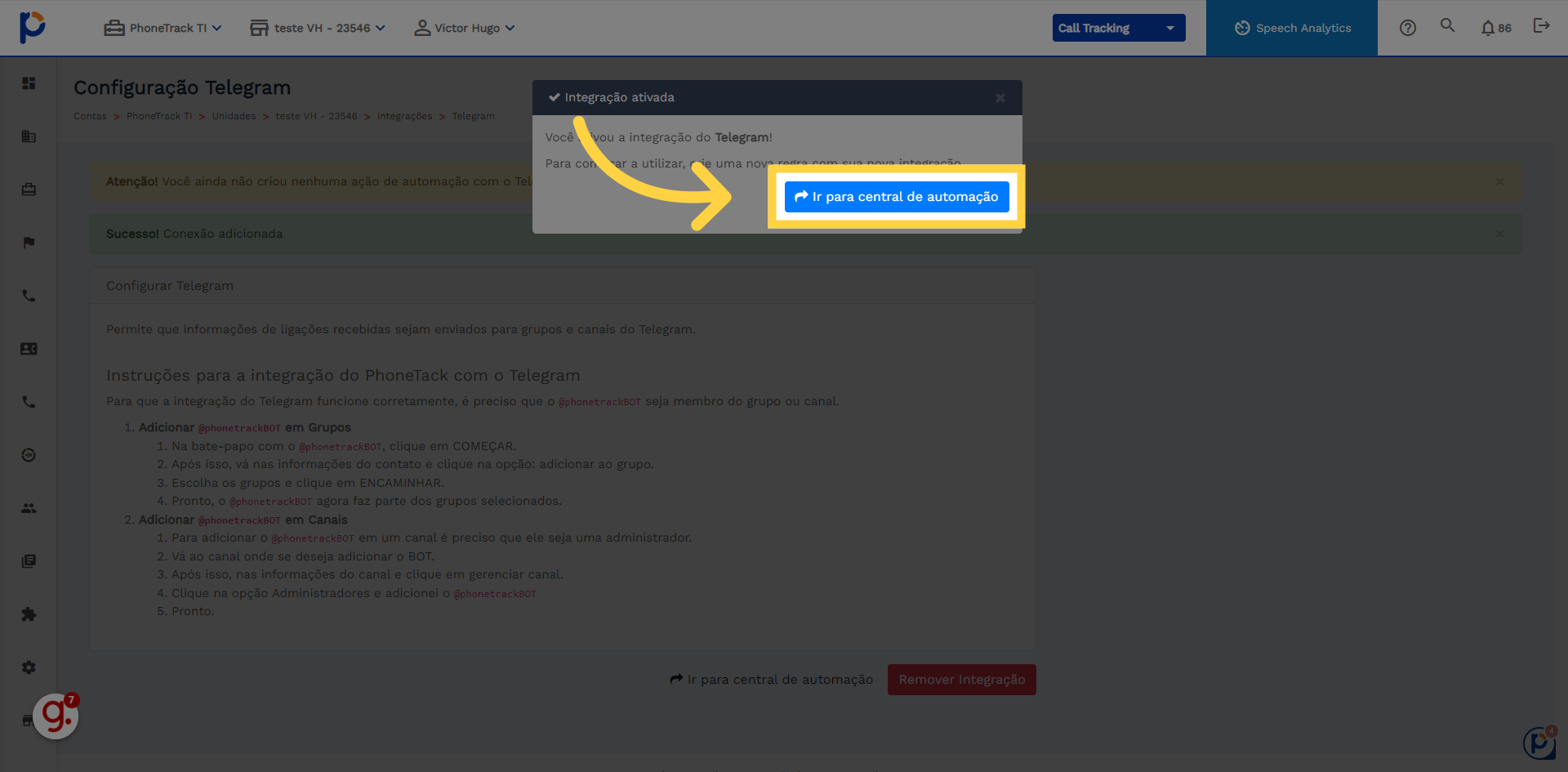
Task: Open the settings gear icon in sidebar
Action: point(29,667)
